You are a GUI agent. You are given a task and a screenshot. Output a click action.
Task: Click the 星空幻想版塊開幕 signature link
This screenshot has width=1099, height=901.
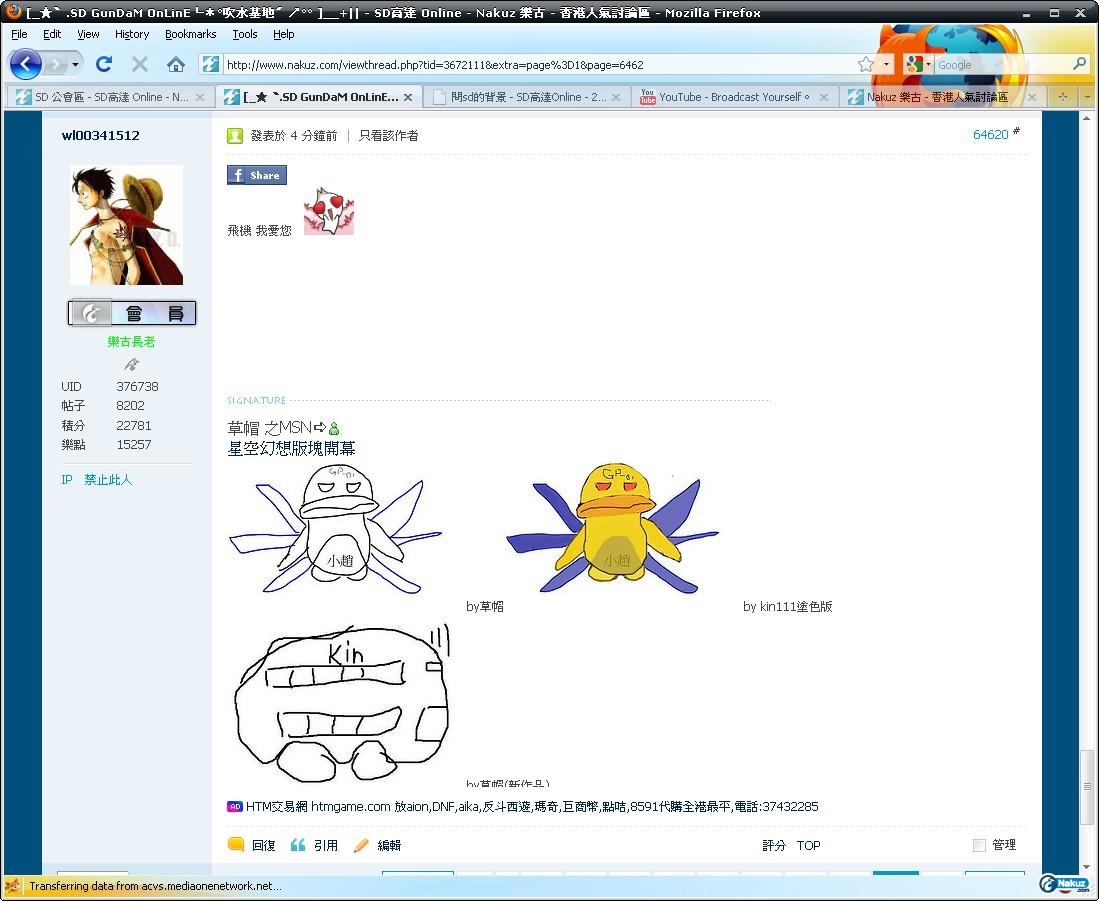292,448
